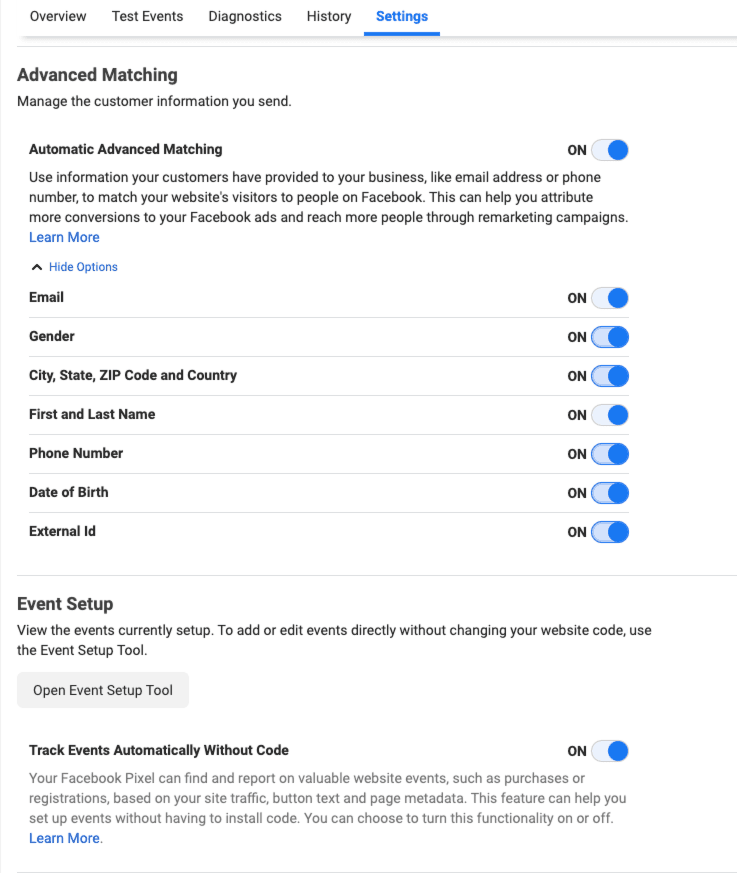Click the Advanced Matching section heading
The image size is (737, 873).
click(97, 75)
